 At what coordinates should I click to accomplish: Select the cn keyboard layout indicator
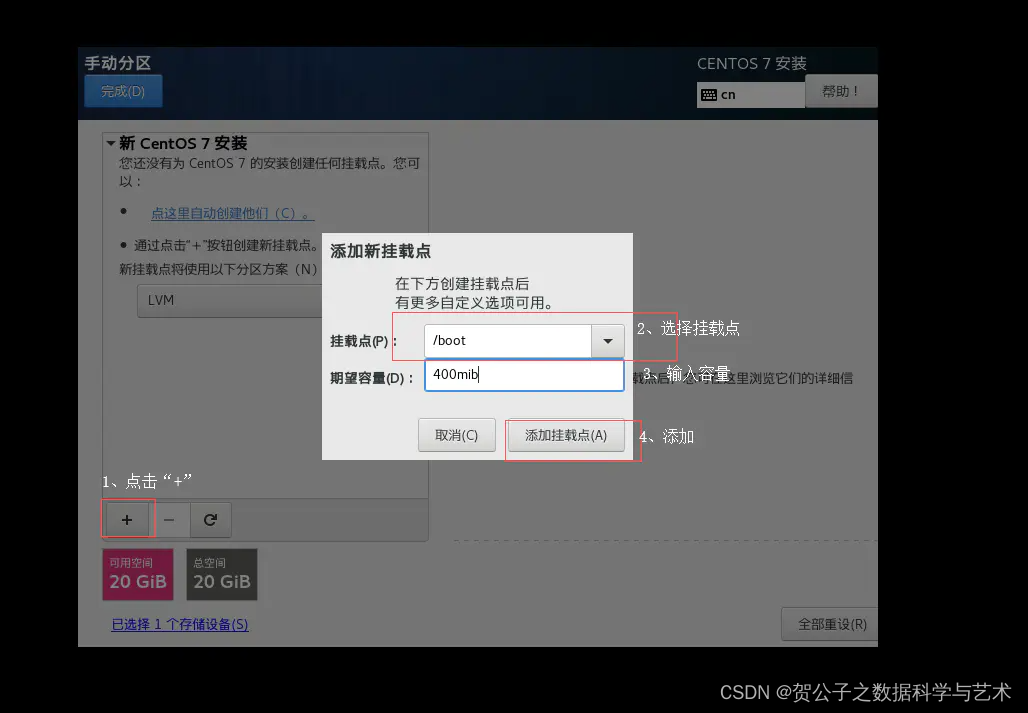pos(751,95)
